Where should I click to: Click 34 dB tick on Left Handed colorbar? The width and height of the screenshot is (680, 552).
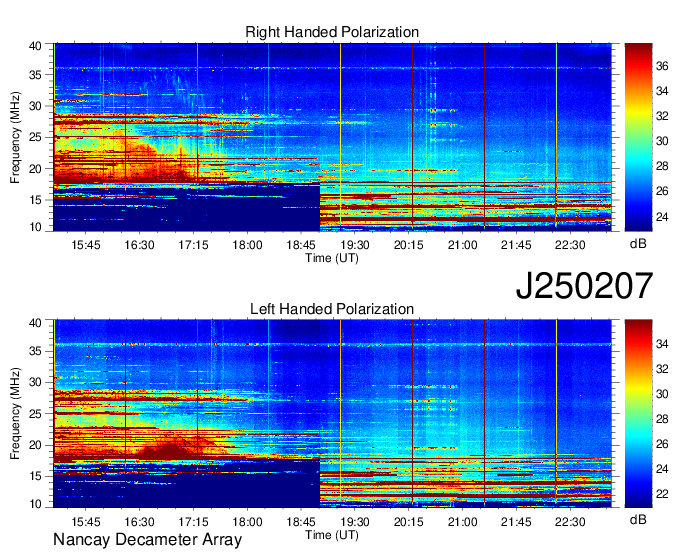pyautogui.click(x=662, y=344)
